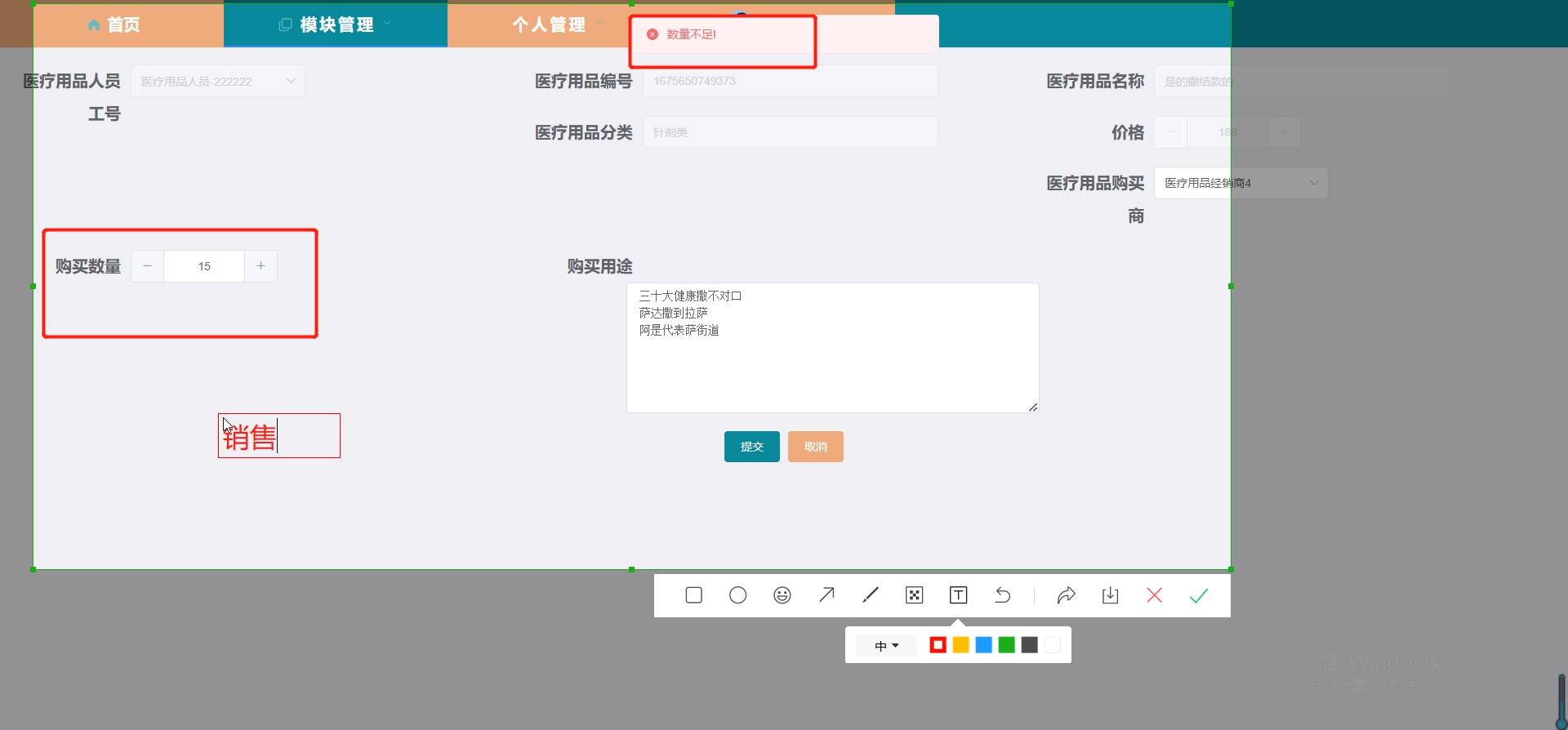Share the screenshot with forward icon
The width and height of the screenshot is (1568, 730).
[1066, 595]
